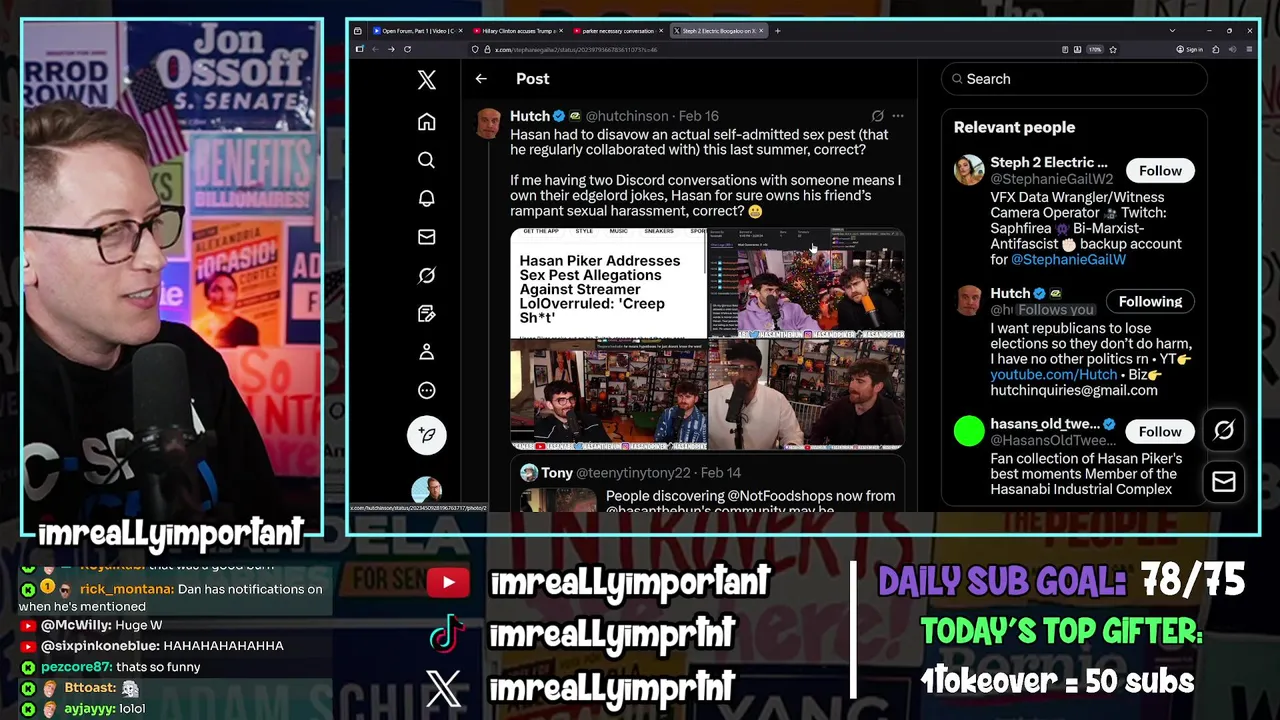Open youtube.com/Hutch link
Image resolution: width=1280 pixels, height=720 pixels.
pos(1053,375)
